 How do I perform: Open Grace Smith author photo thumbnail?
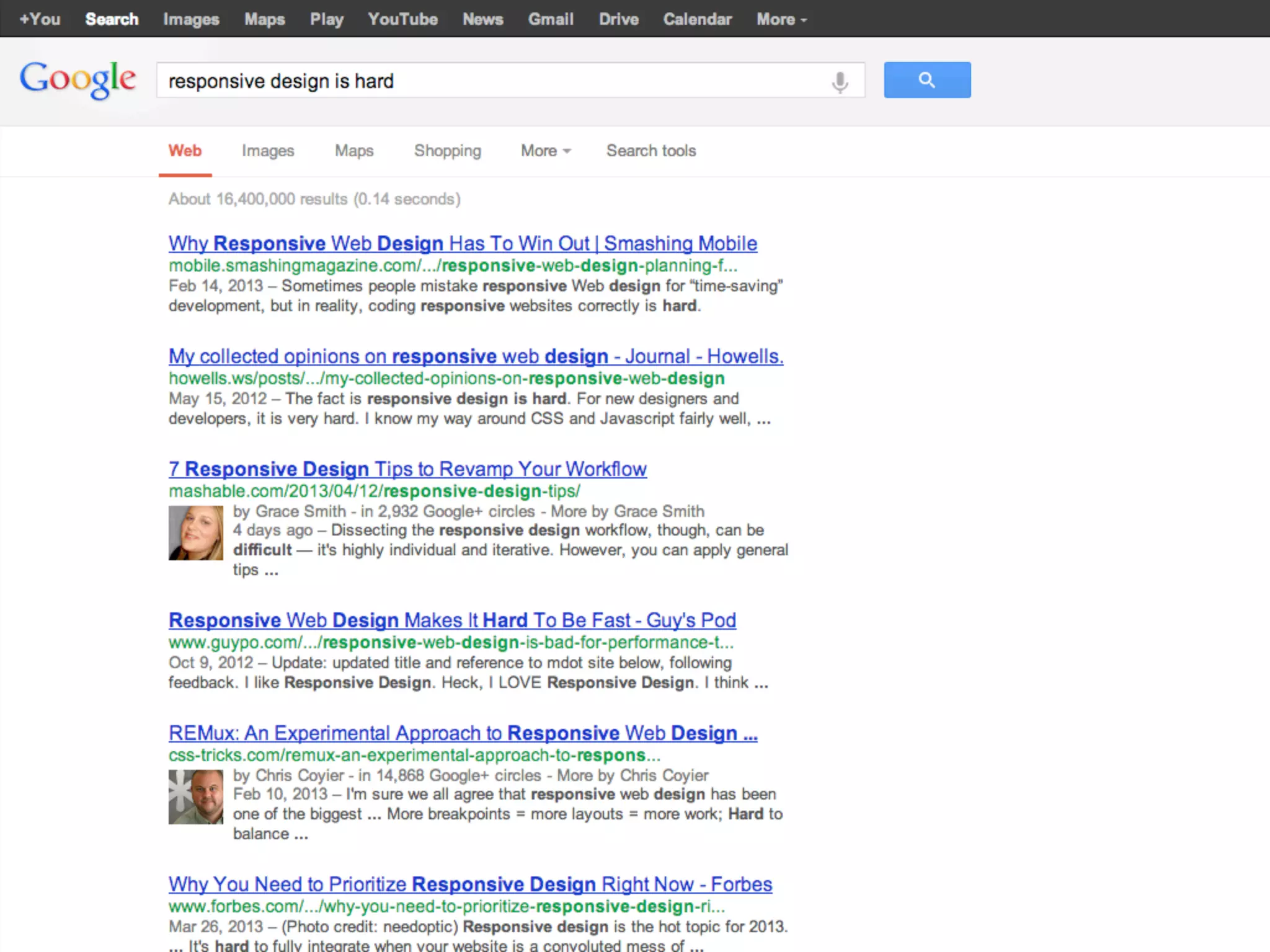click(x=195, y=533)
